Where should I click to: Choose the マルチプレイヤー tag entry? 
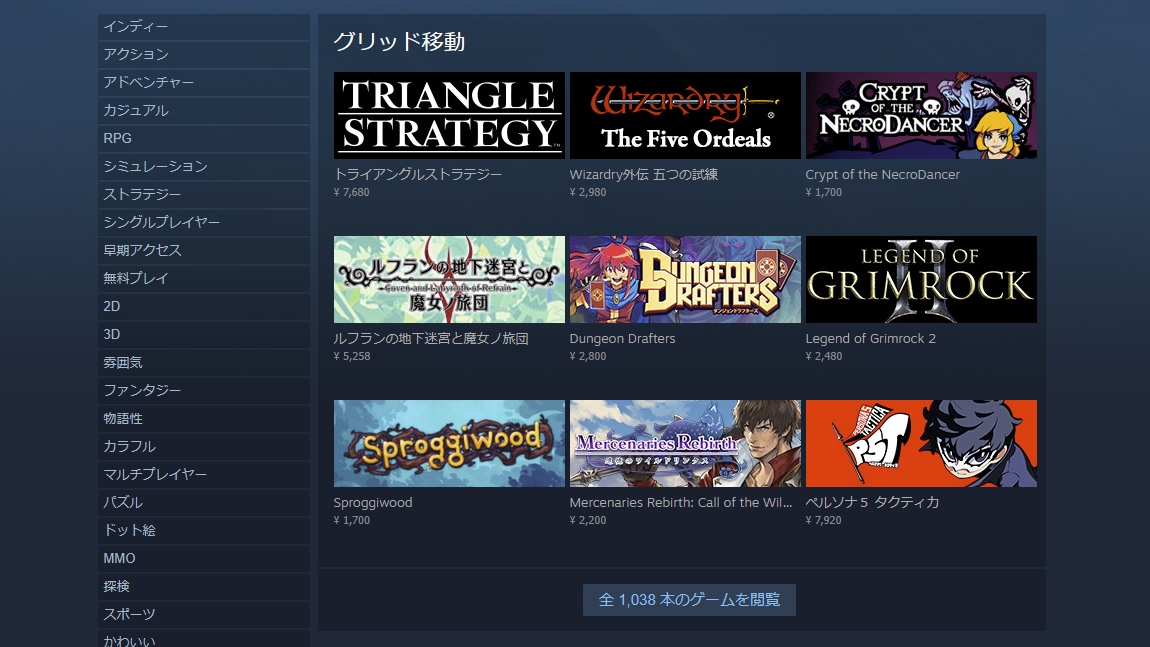coord(204,475)
